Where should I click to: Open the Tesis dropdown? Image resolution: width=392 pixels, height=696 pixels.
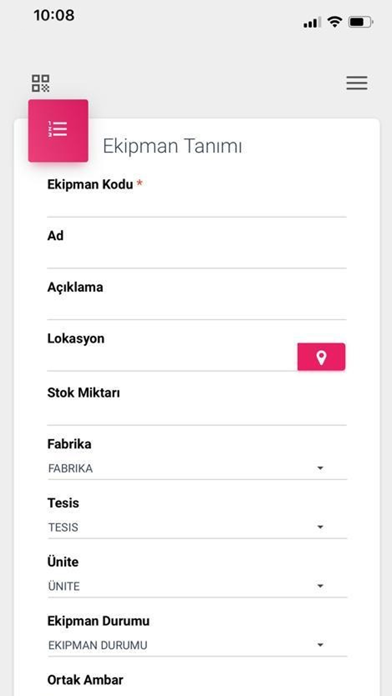pyautogui.click(x=197, y=528)
